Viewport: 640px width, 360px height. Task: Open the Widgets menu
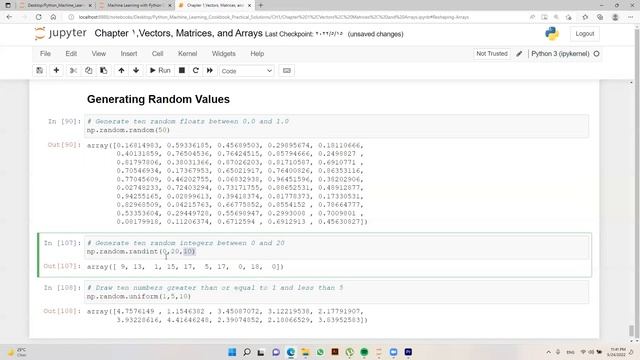pyautogui.click(x=224, y=53)
